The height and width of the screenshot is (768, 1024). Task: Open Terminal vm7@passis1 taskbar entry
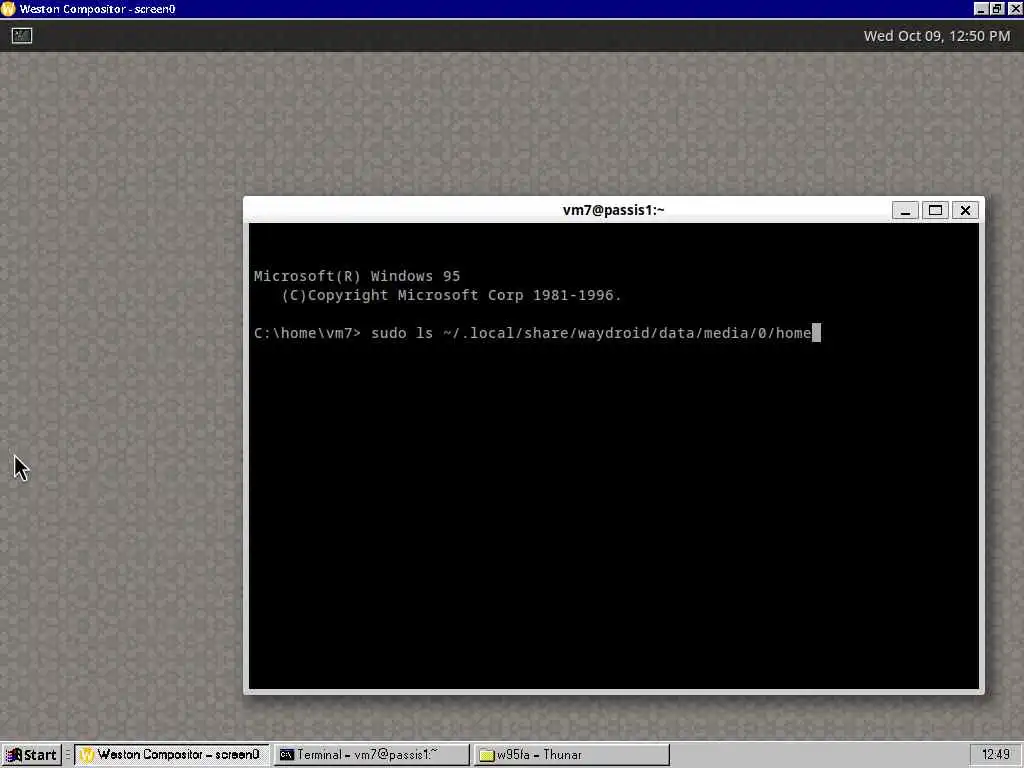pyautogui.click(x=371, y=755)
